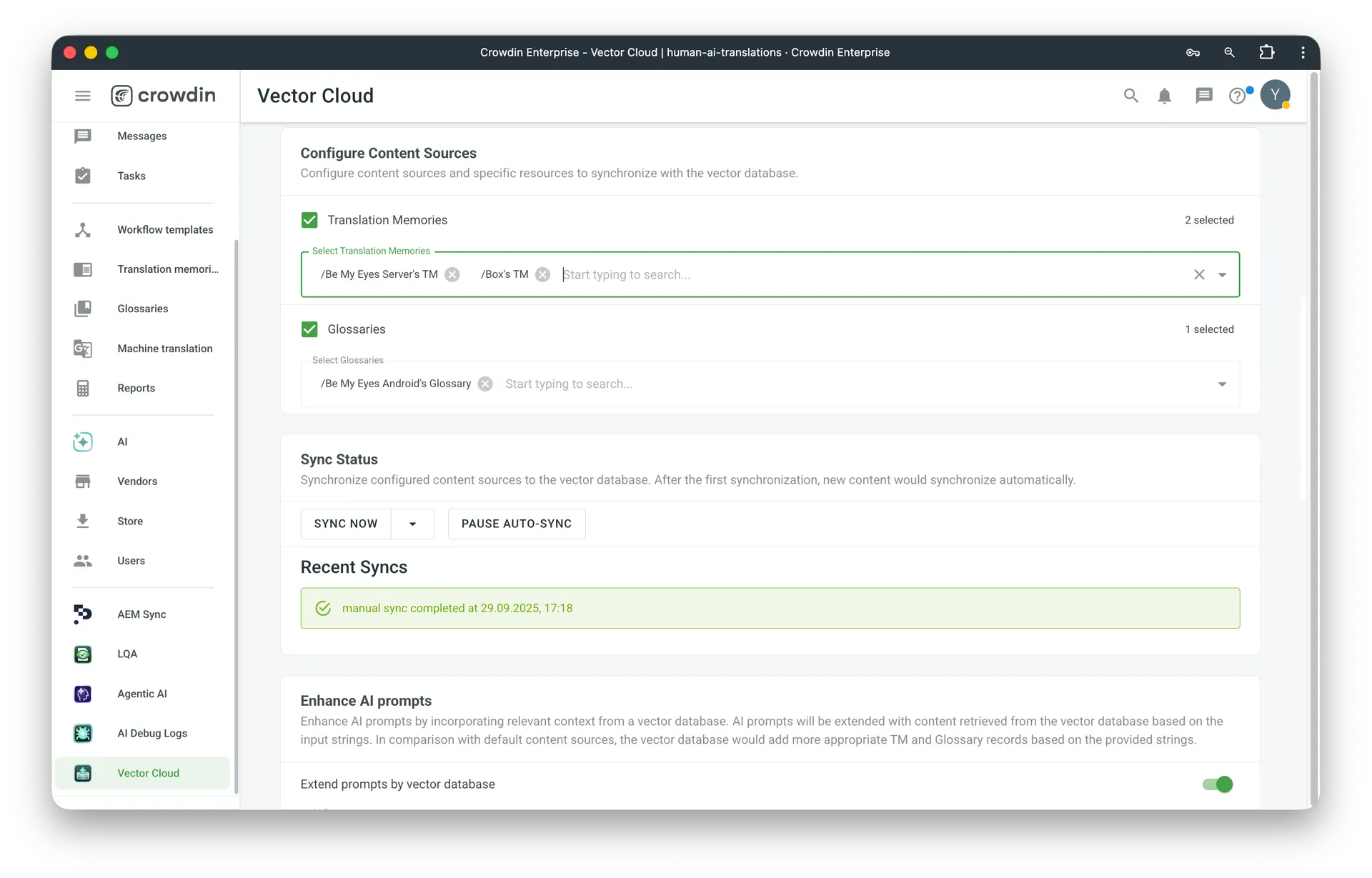Click the SYNC NOW button

(x=346, y=524)
